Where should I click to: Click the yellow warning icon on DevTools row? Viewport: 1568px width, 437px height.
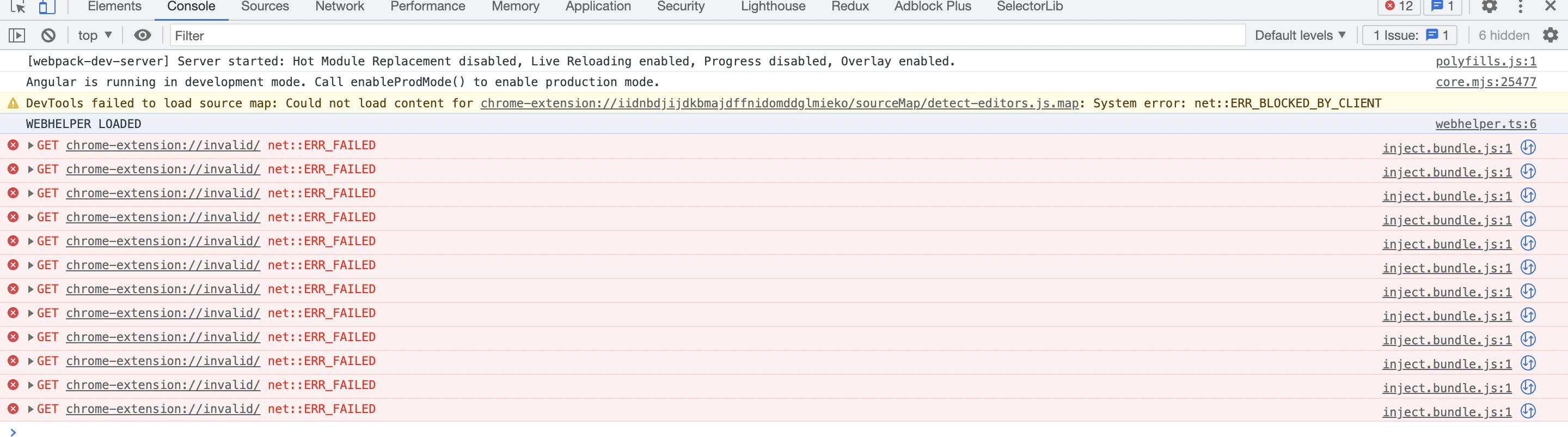(x=13, y=104)
